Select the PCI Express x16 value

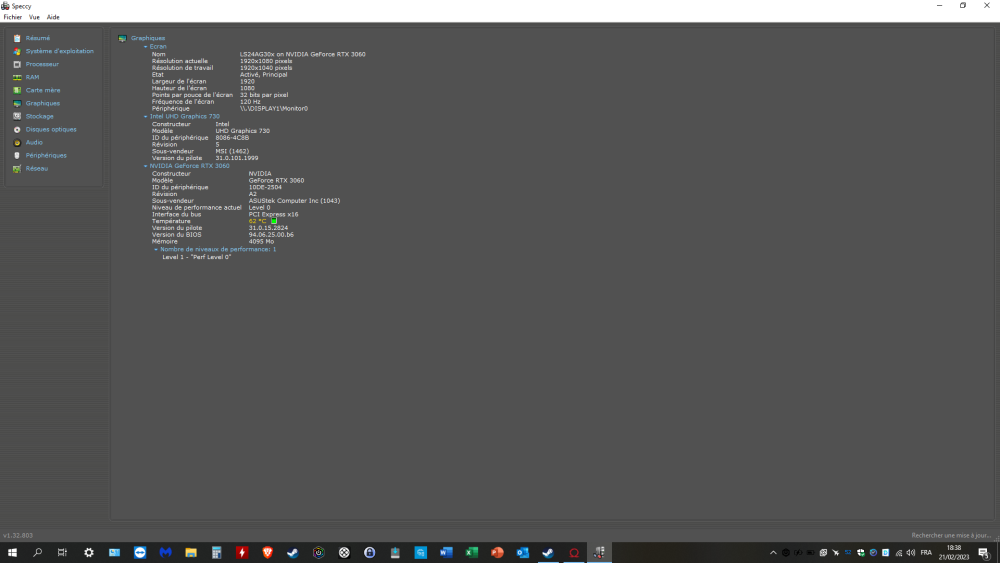pos(274,214)
